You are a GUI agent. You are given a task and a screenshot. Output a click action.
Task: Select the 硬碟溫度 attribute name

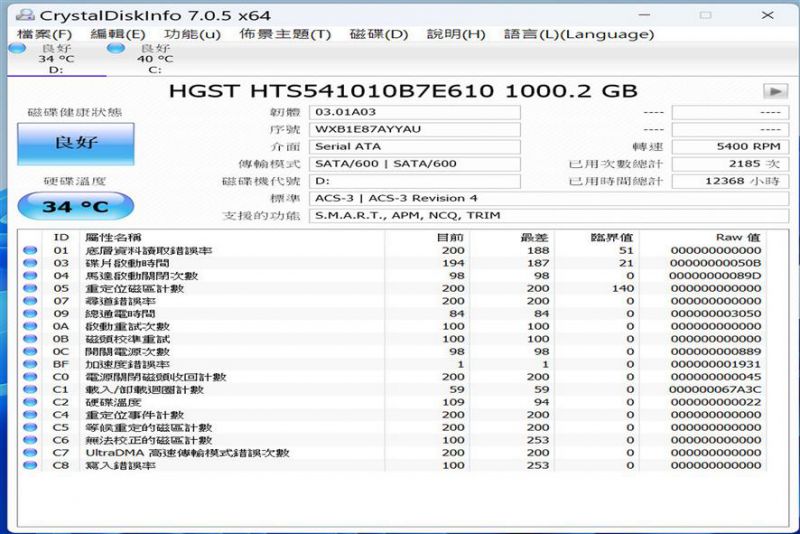click(113, 402)
